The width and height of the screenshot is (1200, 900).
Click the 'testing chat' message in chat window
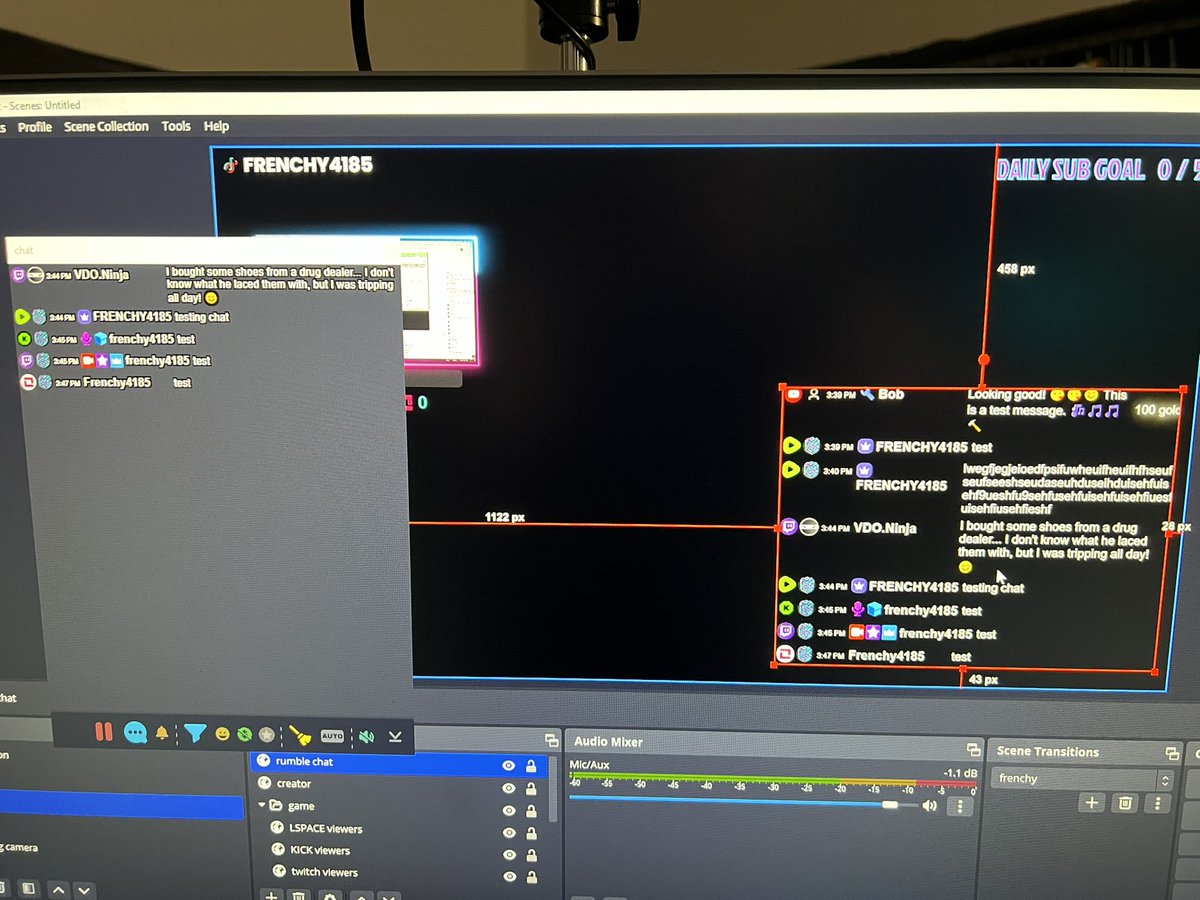pyautogui.click(x=202, y=317)
